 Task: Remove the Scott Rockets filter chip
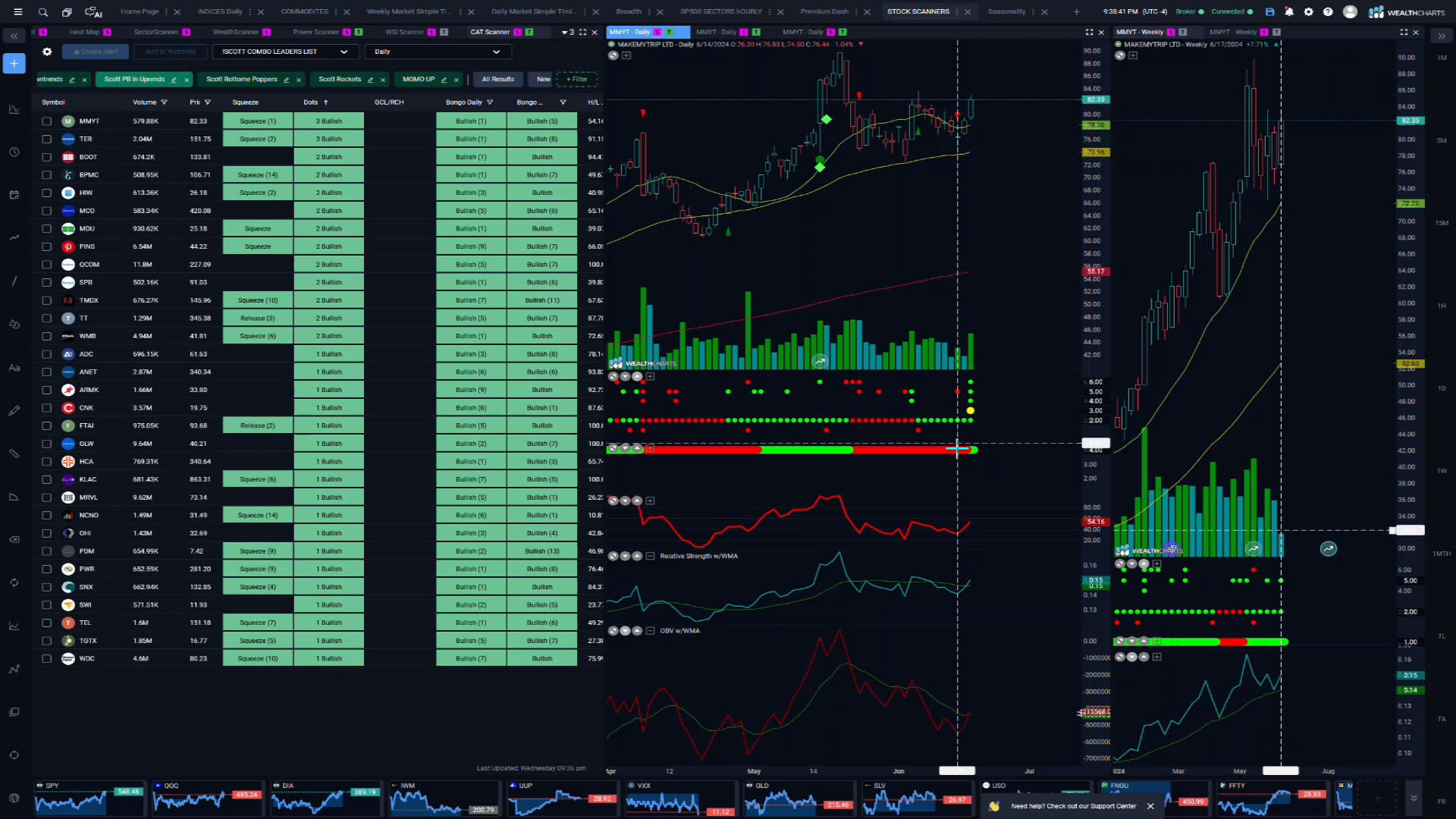[383, 80]
